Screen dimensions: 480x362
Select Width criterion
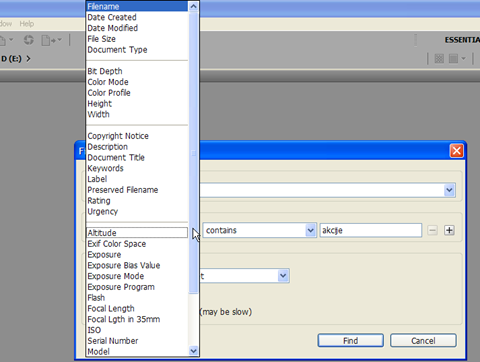(137, 114)
